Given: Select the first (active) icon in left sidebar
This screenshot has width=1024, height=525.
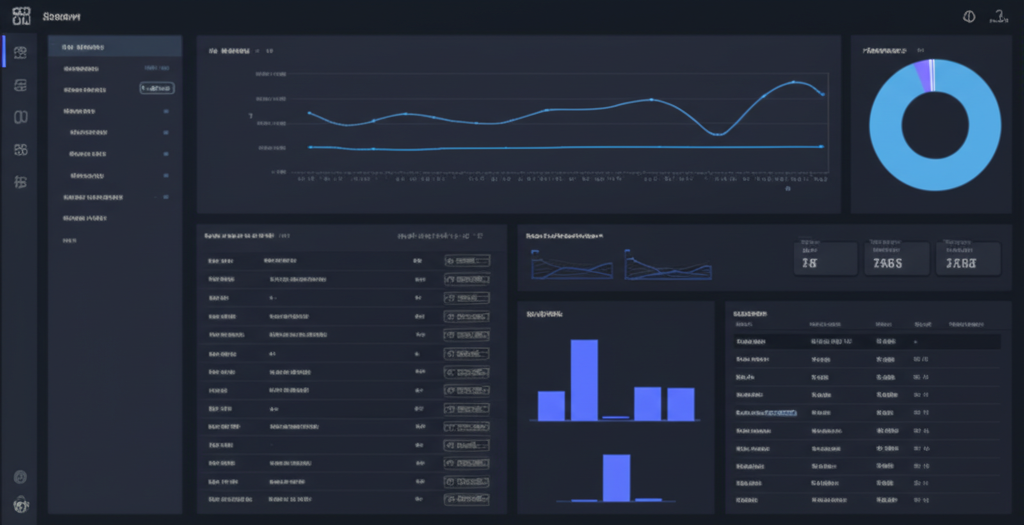Looking at the screenshot, I should pyautogui.click(x=21, y=52).
